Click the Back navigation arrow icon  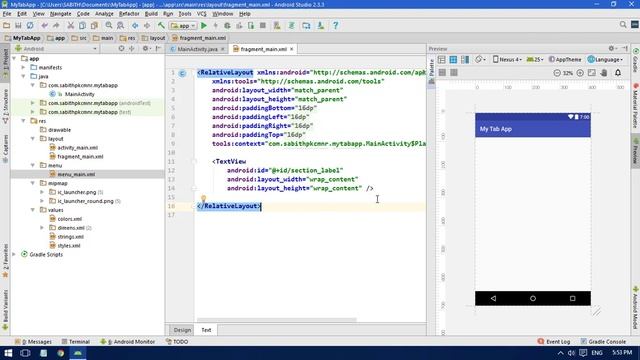(135, 25)
